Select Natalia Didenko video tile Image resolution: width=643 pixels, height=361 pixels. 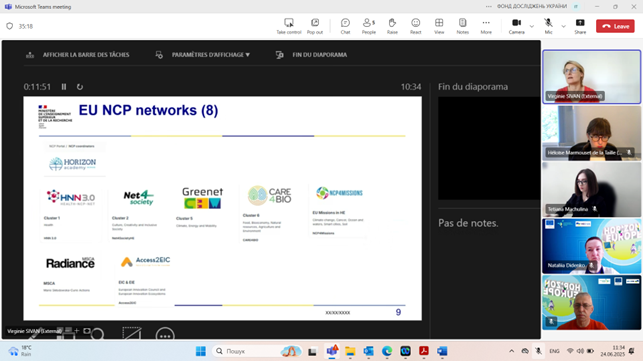click(x=591, y=246)
